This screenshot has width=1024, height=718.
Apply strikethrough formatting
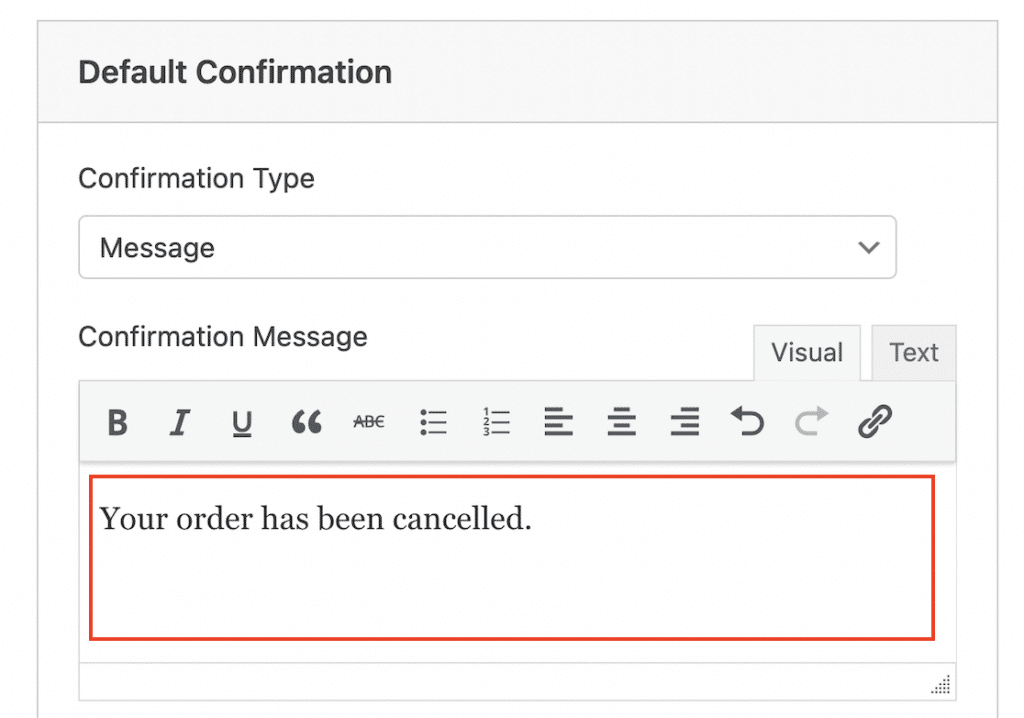coord(369,423)
